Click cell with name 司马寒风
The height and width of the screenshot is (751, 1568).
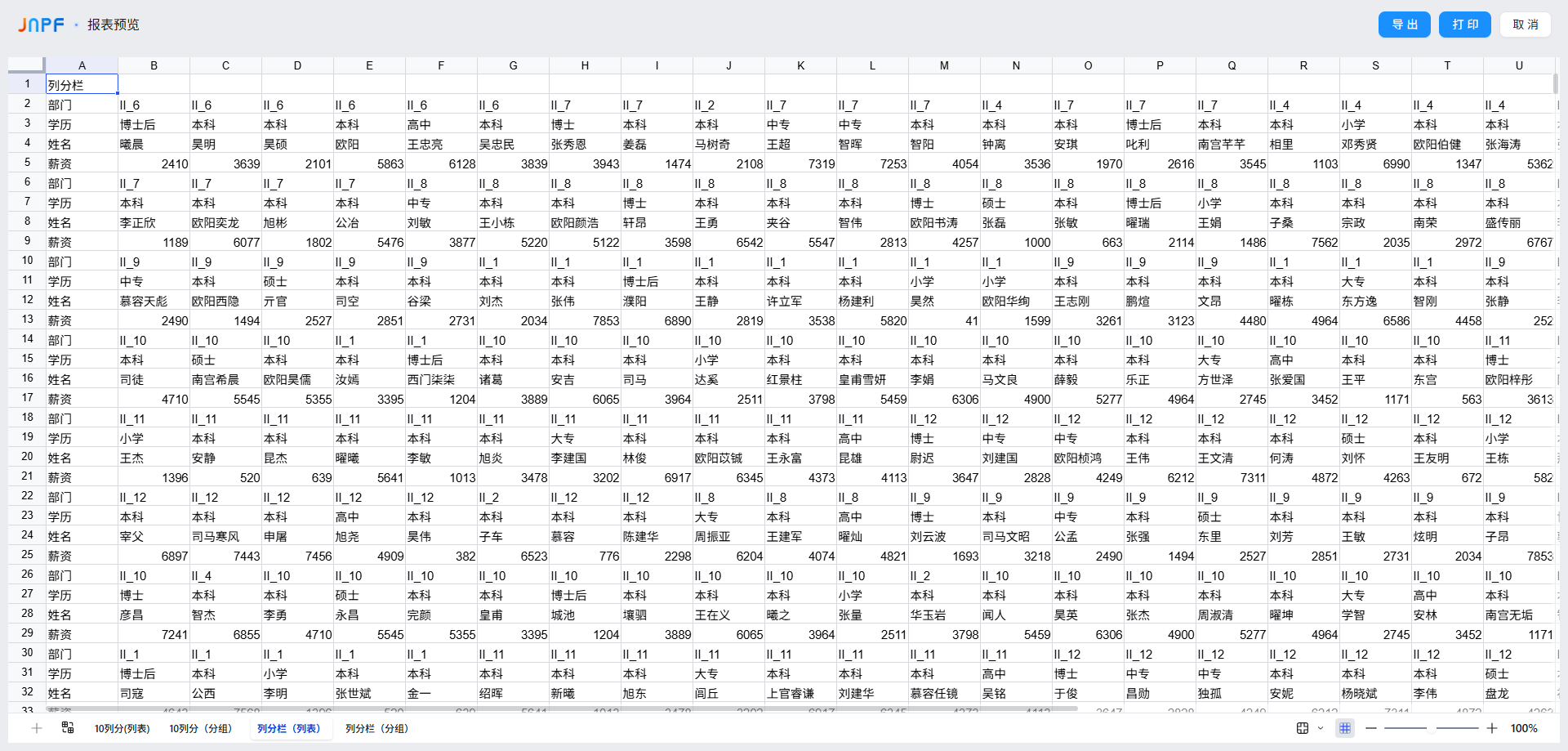[x=225, y=536]
